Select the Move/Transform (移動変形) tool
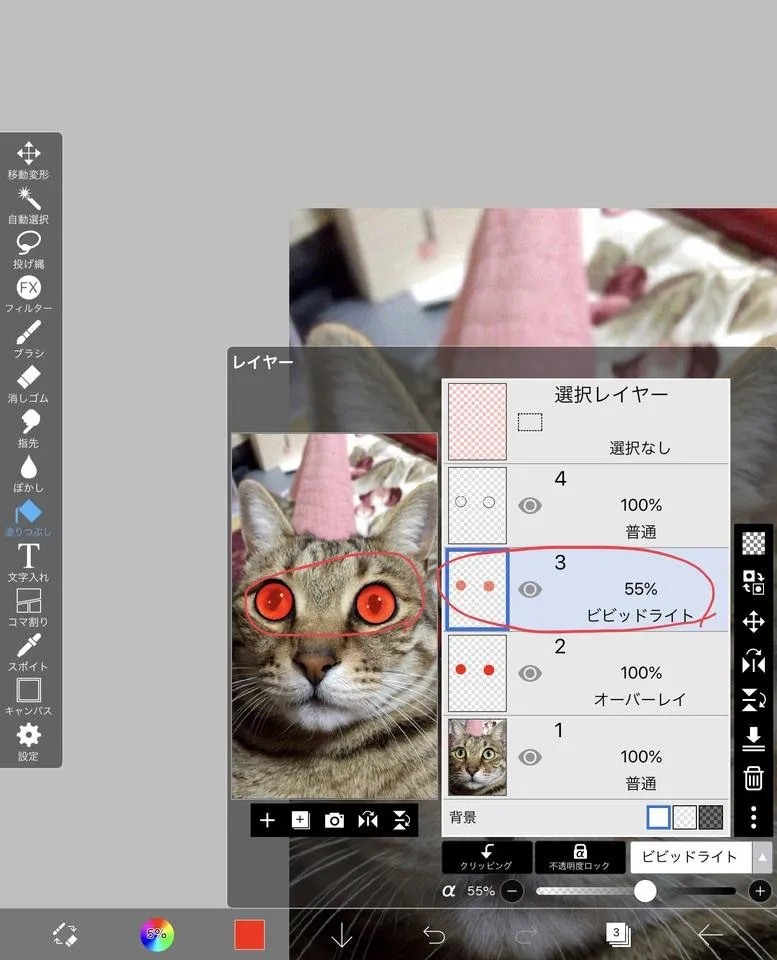The height and width of the screenshot is (960, 777). 28,160
